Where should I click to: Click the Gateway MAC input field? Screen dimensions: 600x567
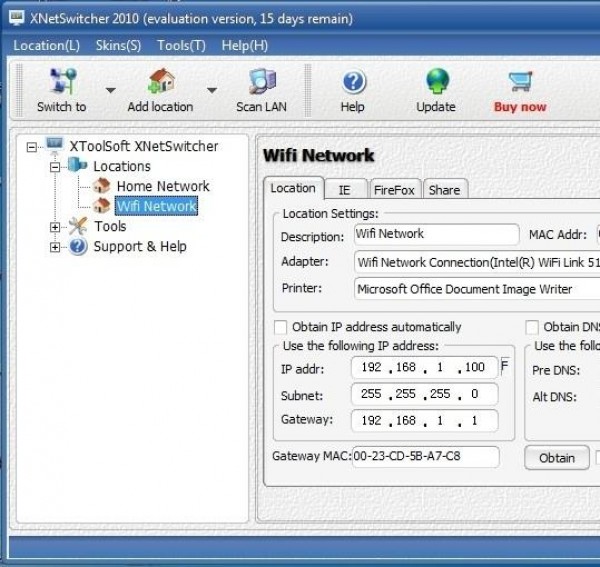coord(426,457)
